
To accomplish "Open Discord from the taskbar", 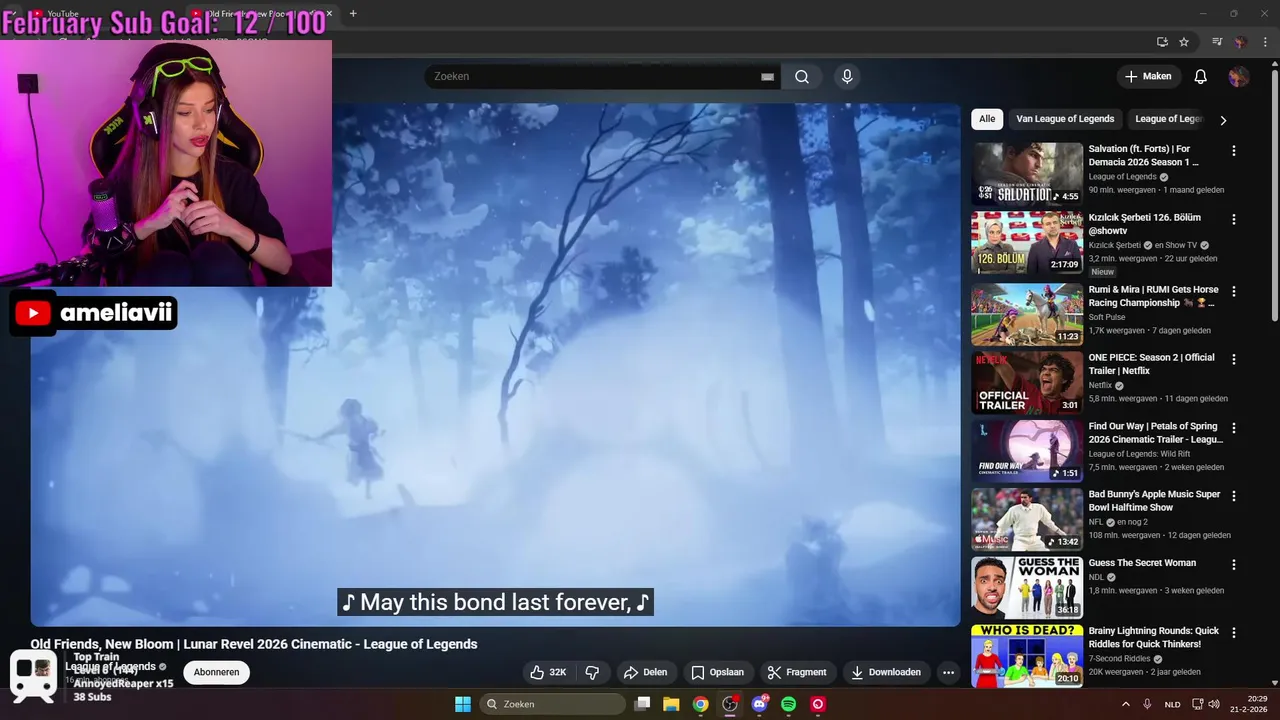I will (759, 704).
